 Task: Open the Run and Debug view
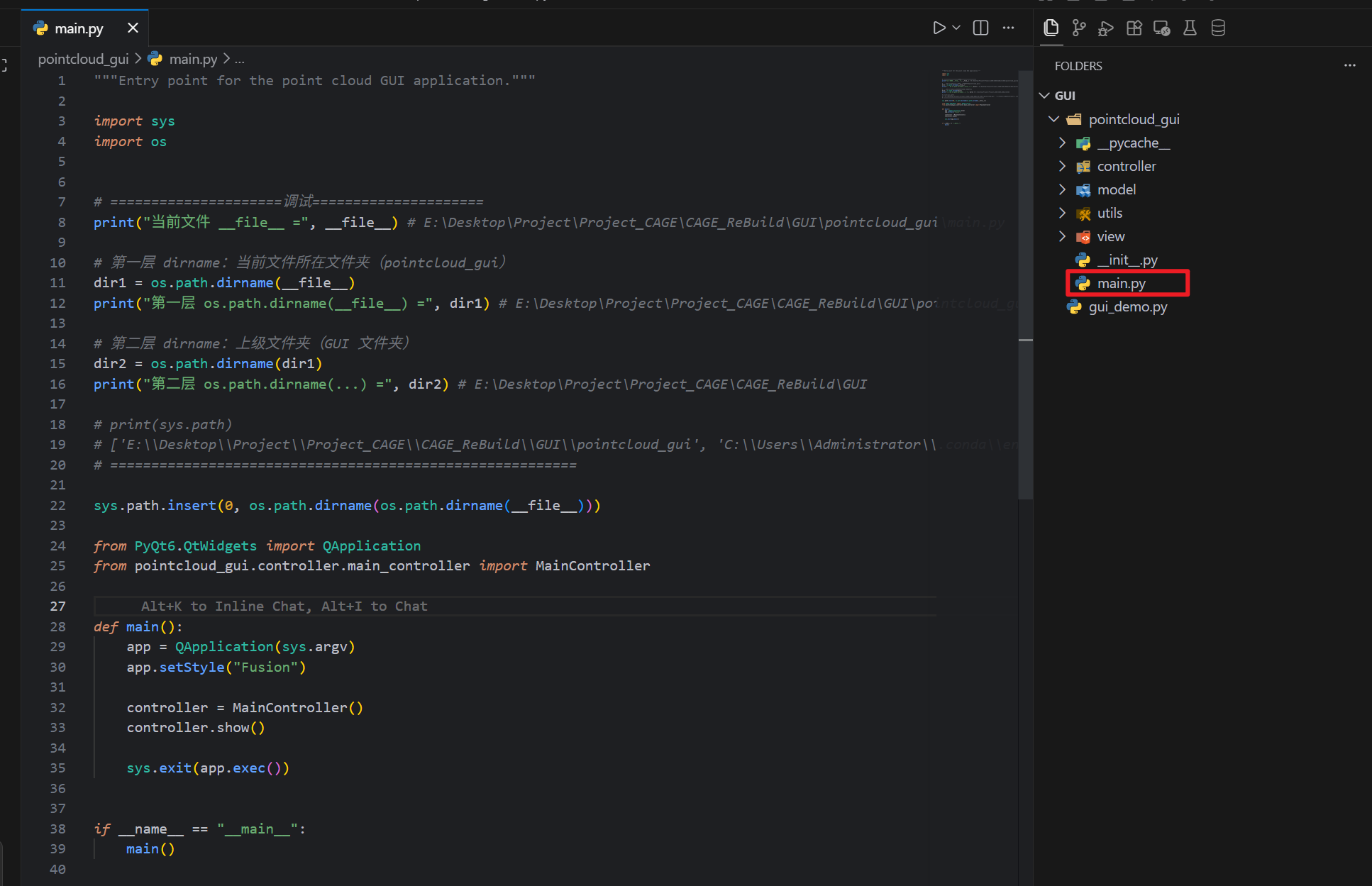click(x=1106, y=28)
